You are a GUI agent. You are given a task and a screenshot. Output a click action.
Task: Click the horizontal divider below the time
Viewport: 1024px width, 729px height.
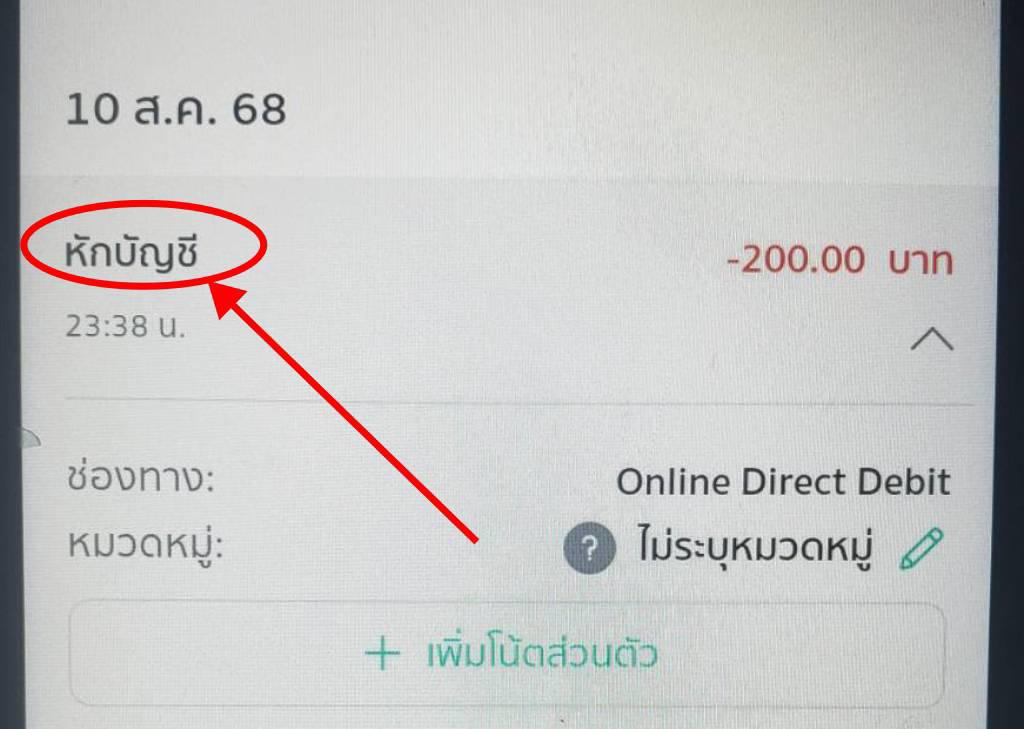tap(520, 400)
